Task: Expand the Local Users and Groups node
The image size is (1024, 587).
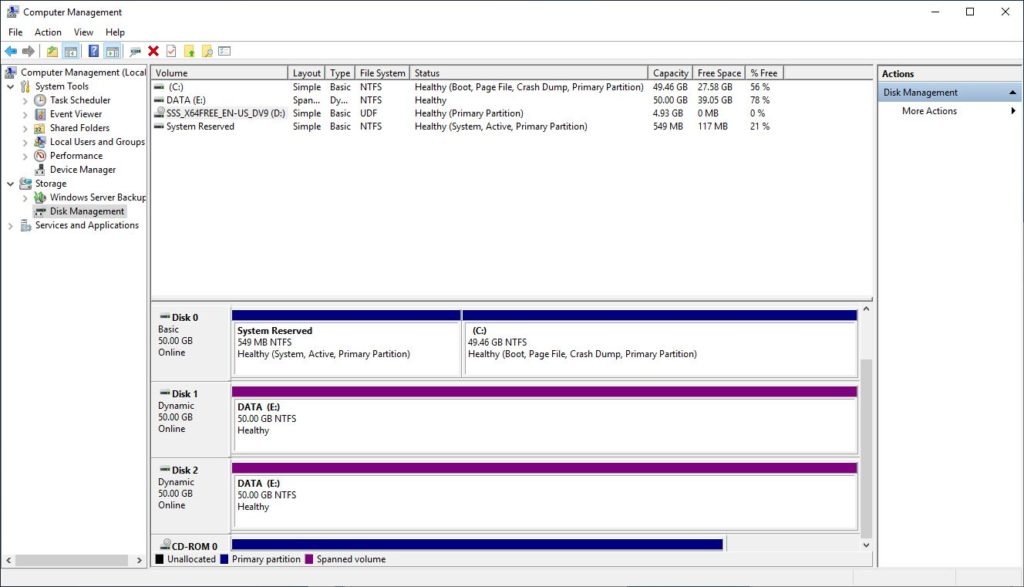Action: tap(25, 142)
